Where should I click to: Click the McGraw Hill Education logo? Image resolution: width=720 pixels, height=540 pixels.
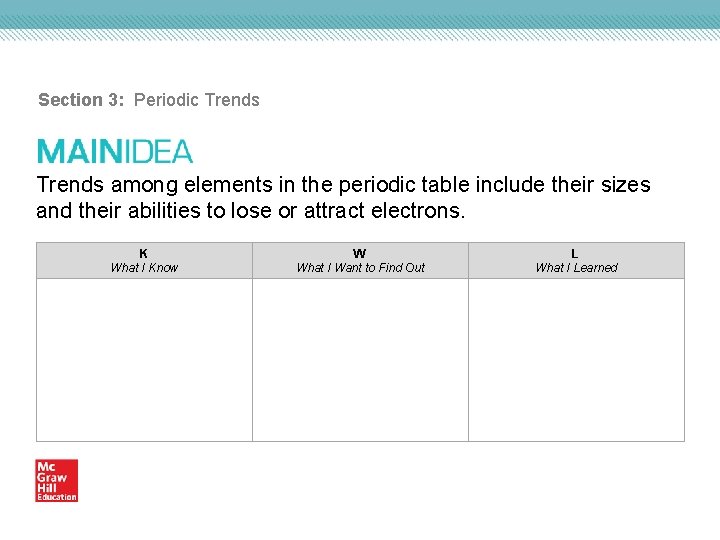57,480
